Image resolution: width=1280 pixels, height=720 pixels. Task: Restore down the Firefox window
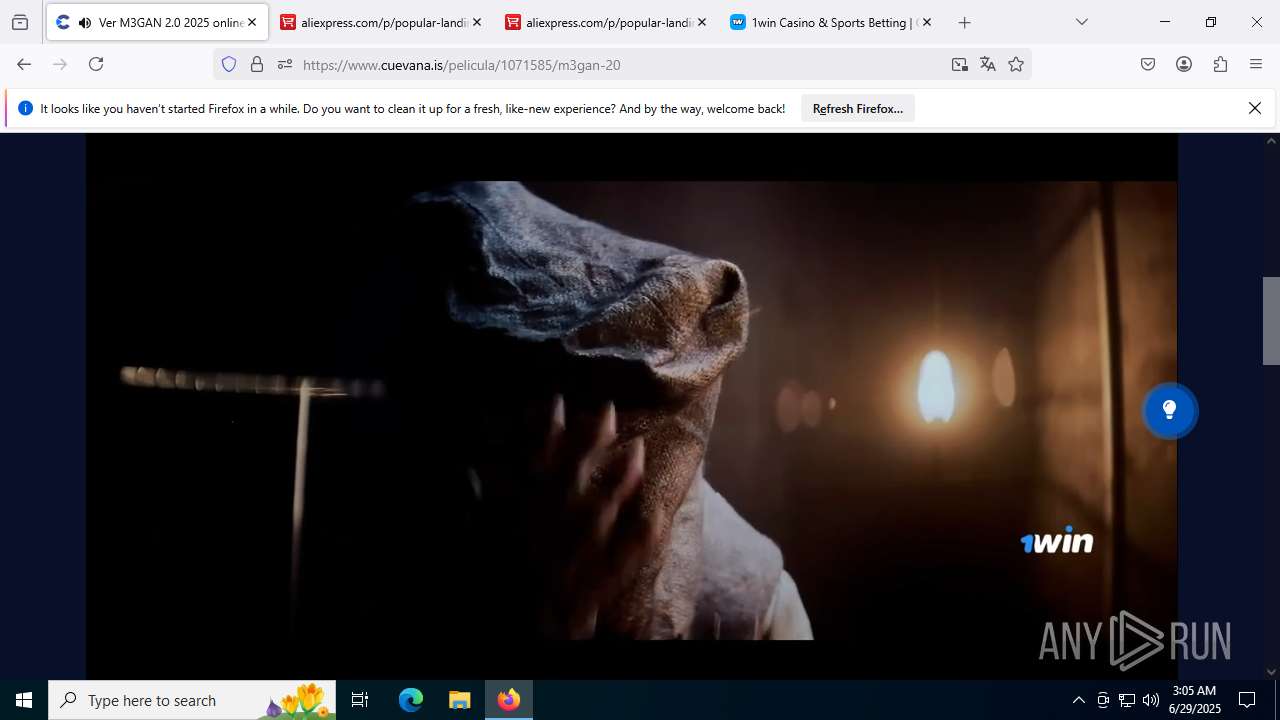[1211, 22]
